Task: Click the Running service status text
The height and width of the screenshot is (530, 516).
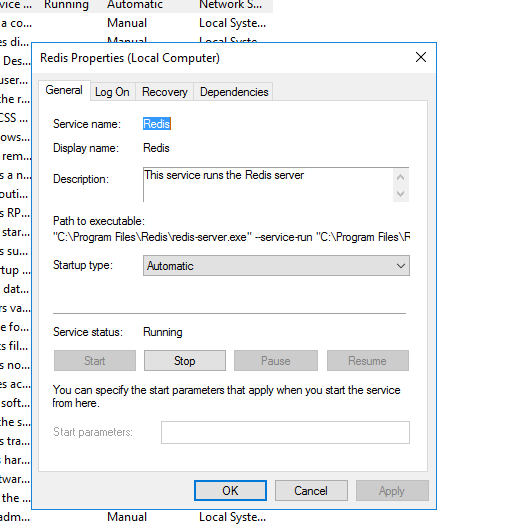Action: 163,332
